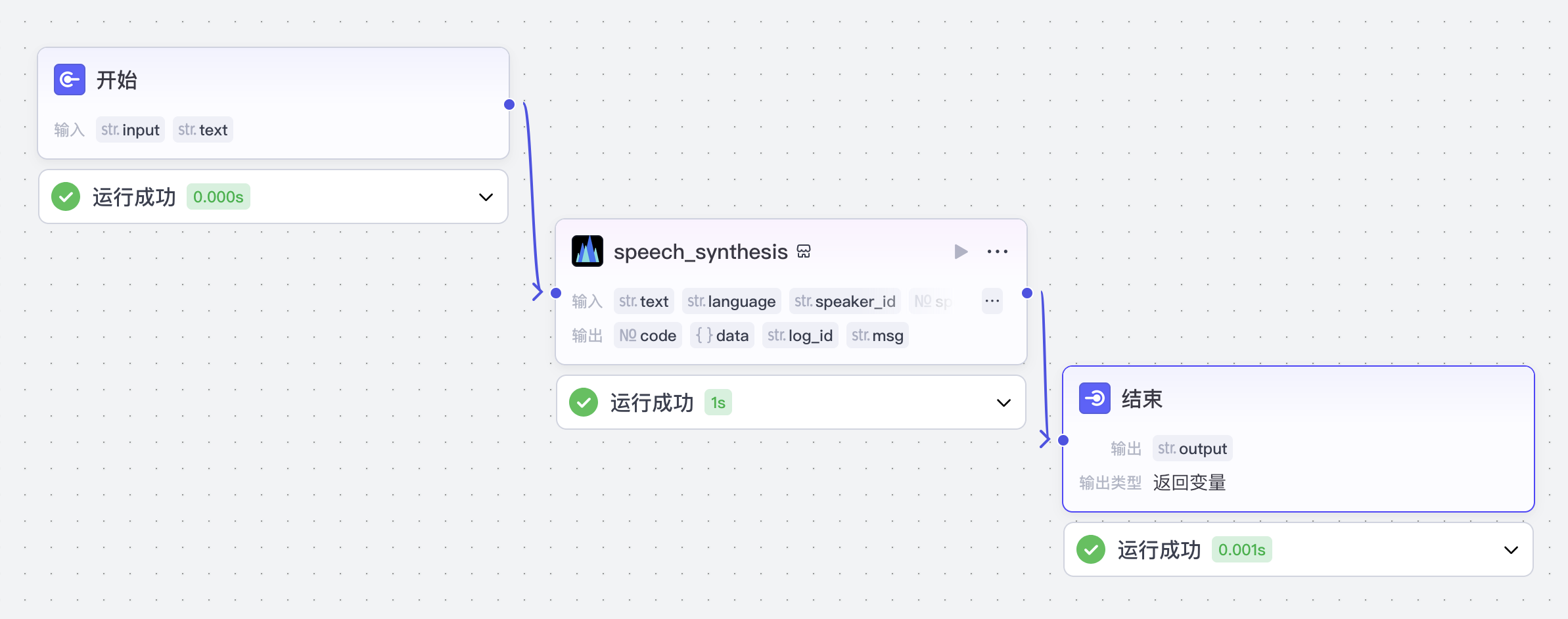Click the 开始 start node icon

click(70, 80)
